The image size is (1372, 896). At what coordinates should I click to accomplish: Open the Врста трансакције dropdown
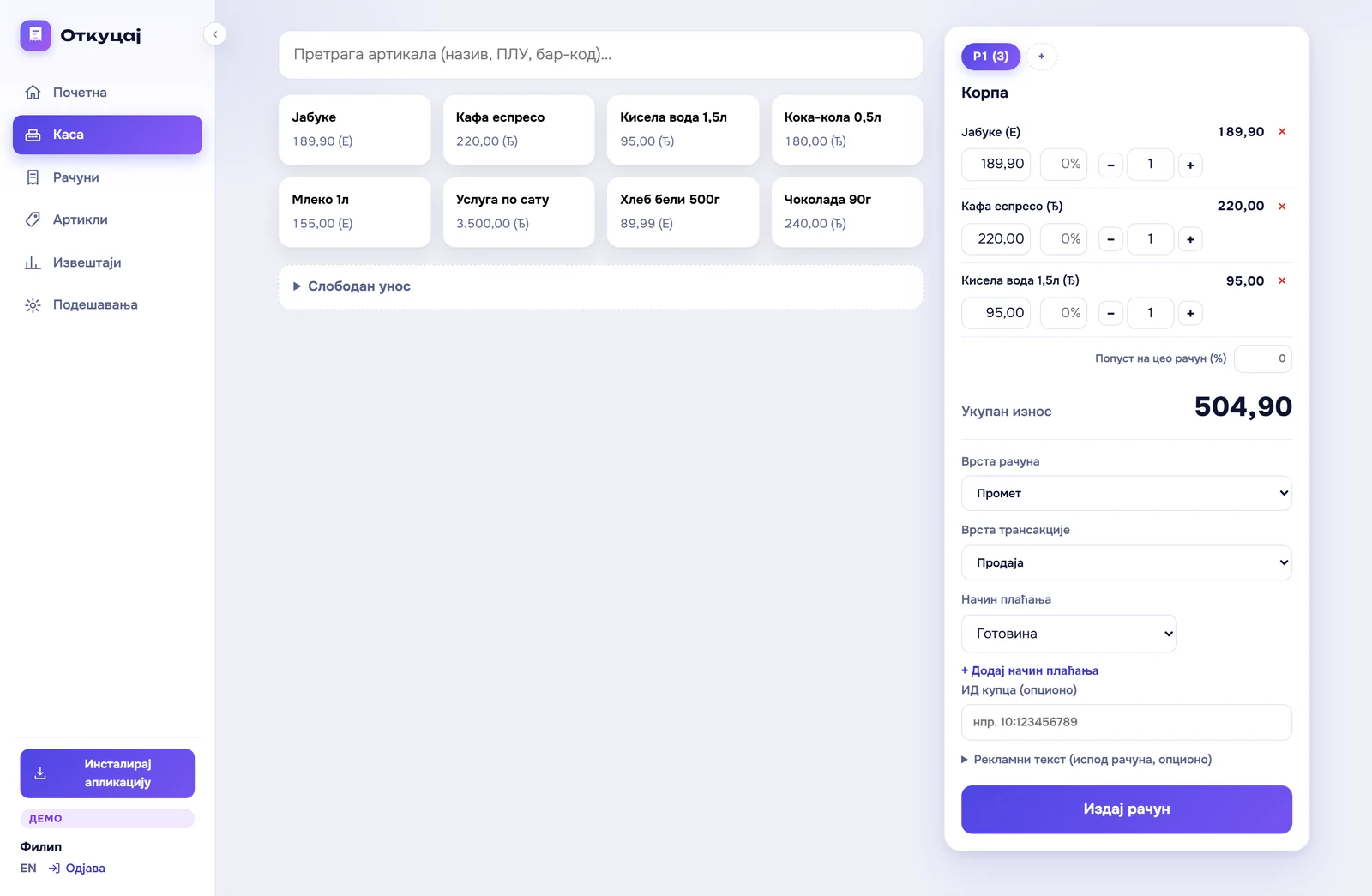pyautogui.click(x=1126, y=562)
